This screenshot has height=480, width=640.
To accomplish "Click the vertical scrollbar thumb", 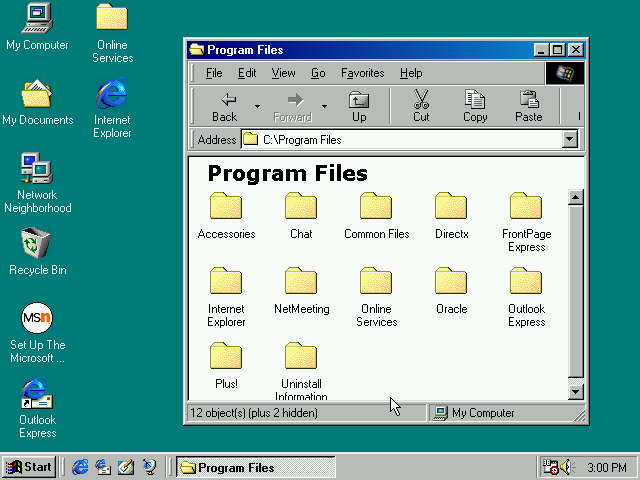I will (x=576, y=291).
